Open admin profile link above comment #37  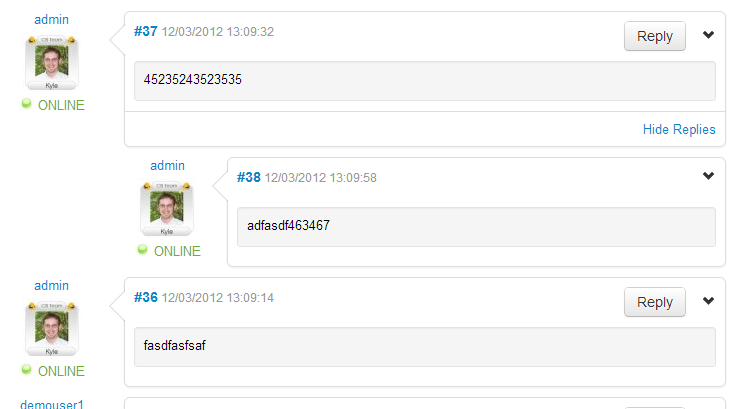(x=52, y=20)
